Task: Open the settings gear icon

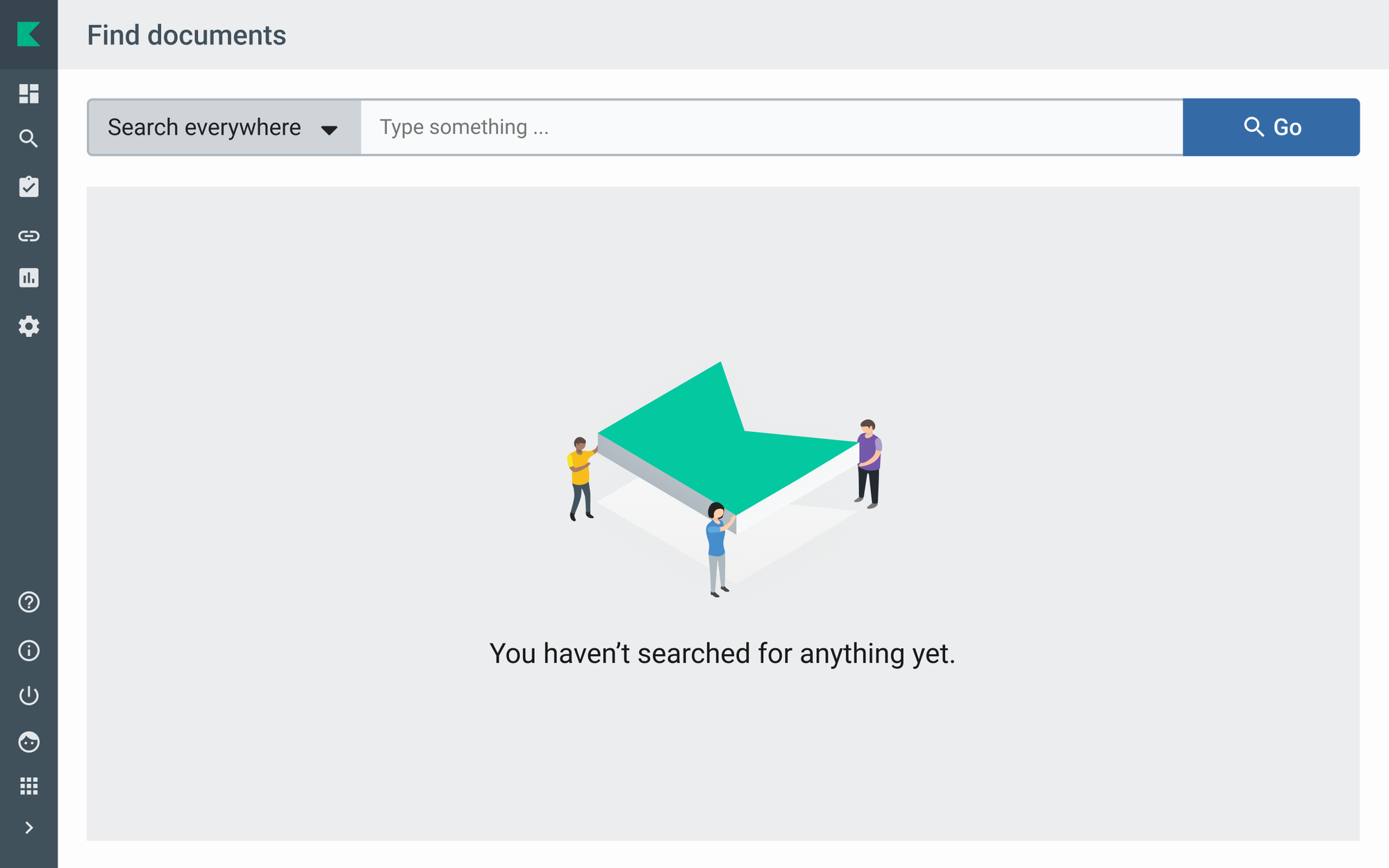Action: tap(28, 326)
